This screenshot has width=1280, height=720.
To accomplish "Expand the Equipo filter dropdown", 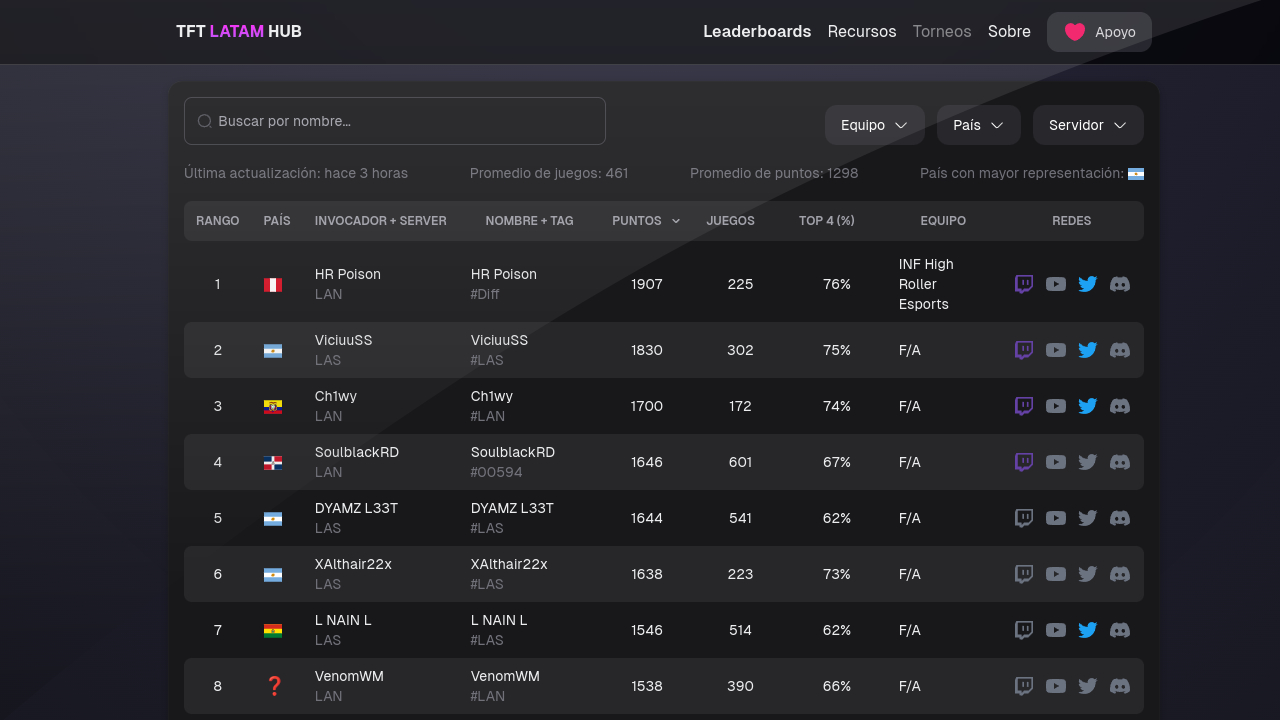I will (874, 125).
